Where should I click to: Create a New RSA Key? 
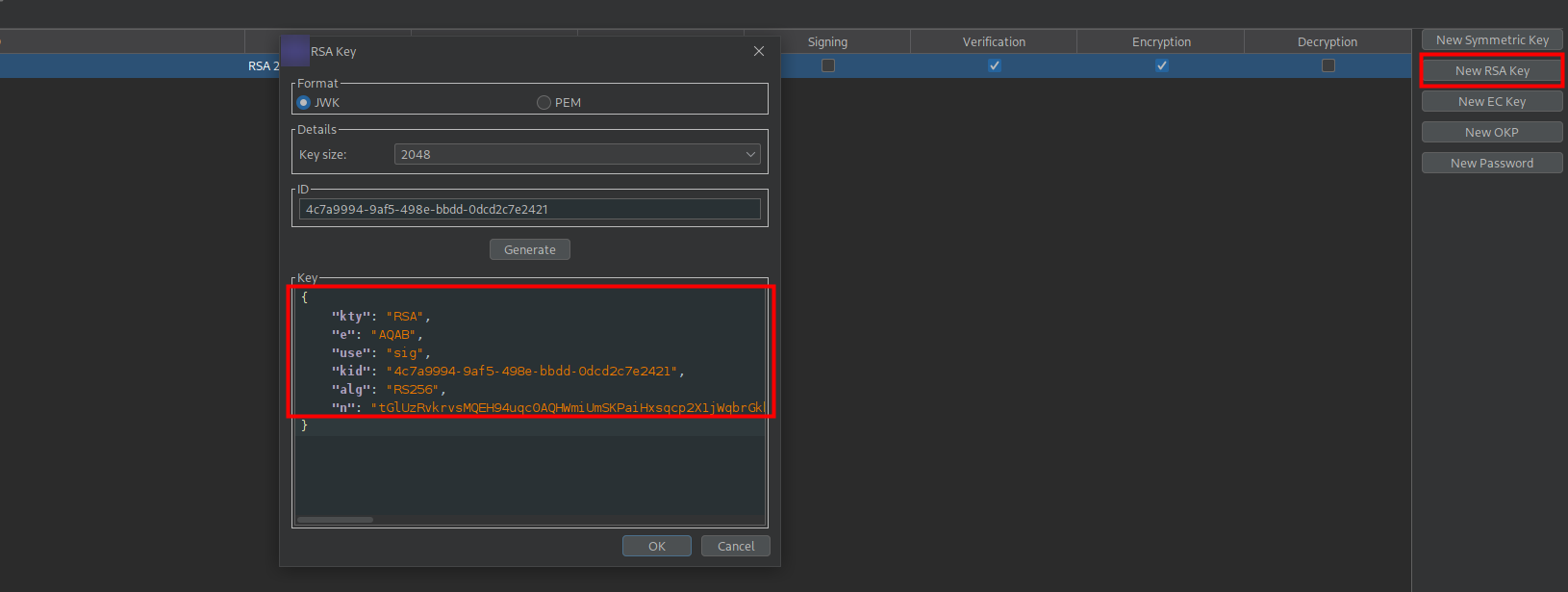(1492, 70)
